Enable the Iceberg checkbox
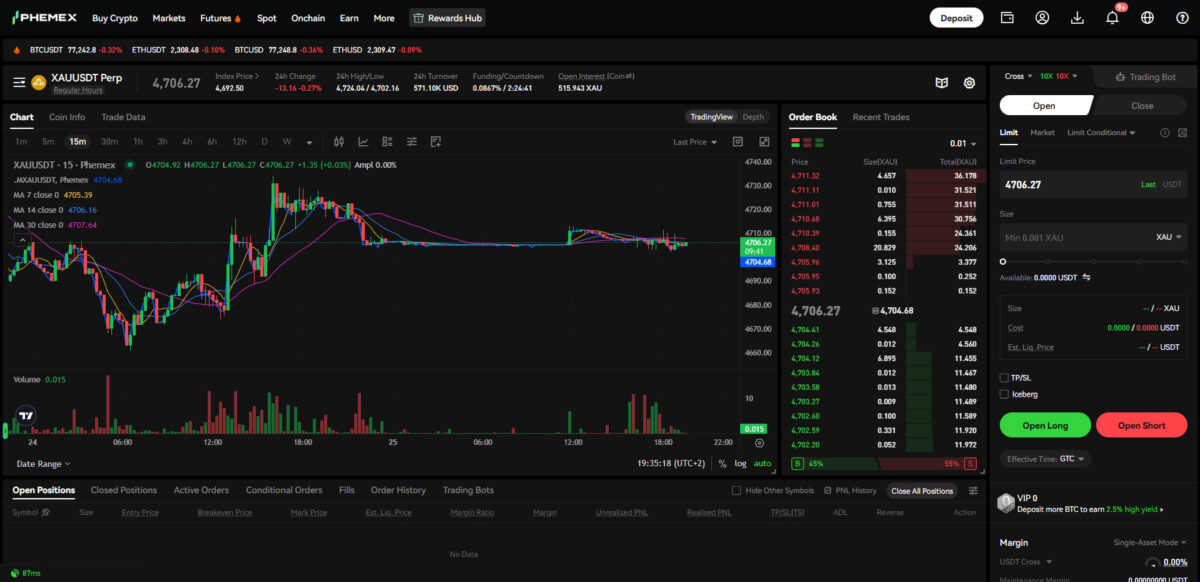Screen dimensions: 1200x582 [1004, 394]
